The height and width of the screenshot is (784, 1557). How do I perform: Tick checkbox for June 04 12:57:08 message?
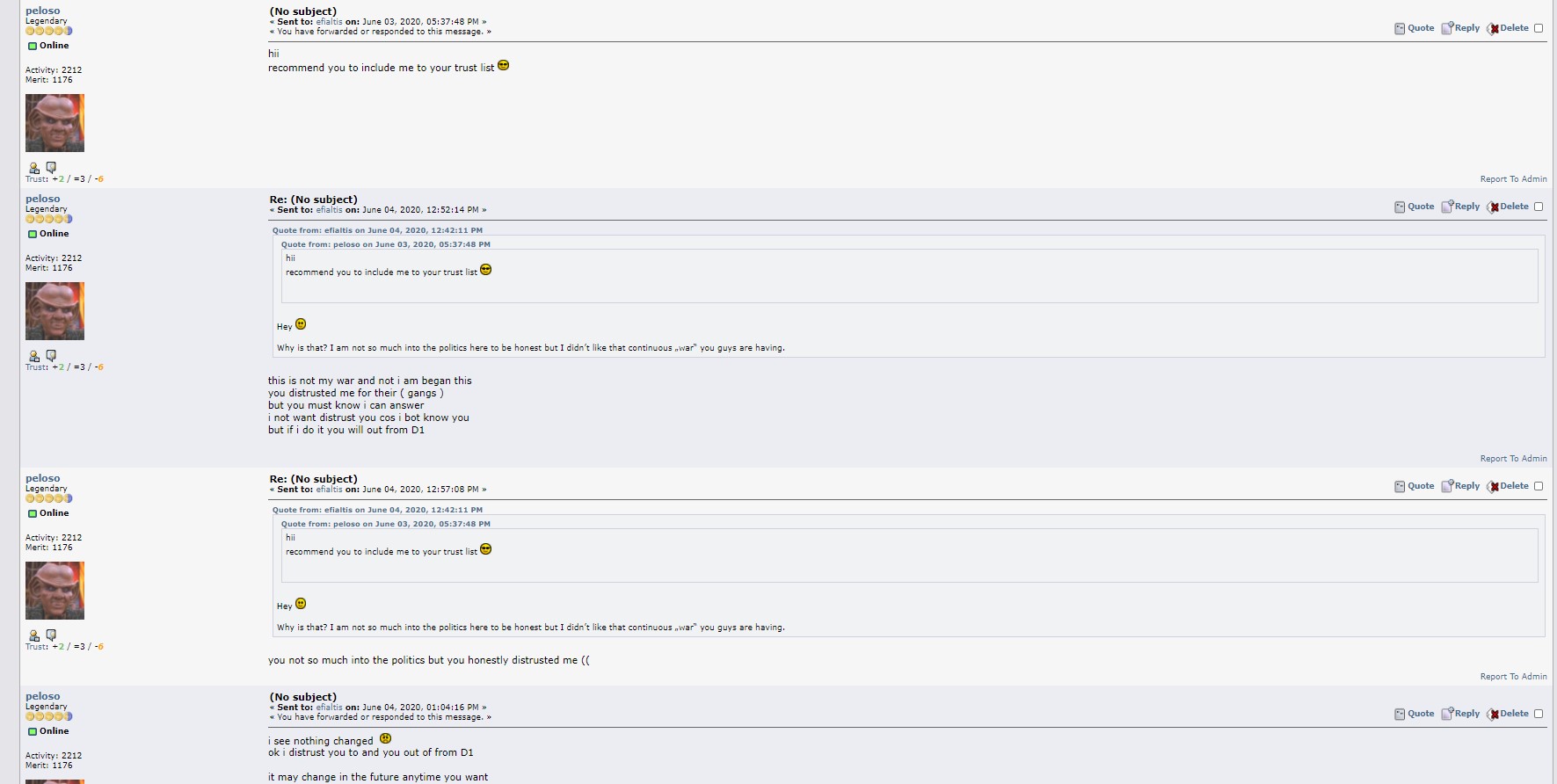[1539, 486]
